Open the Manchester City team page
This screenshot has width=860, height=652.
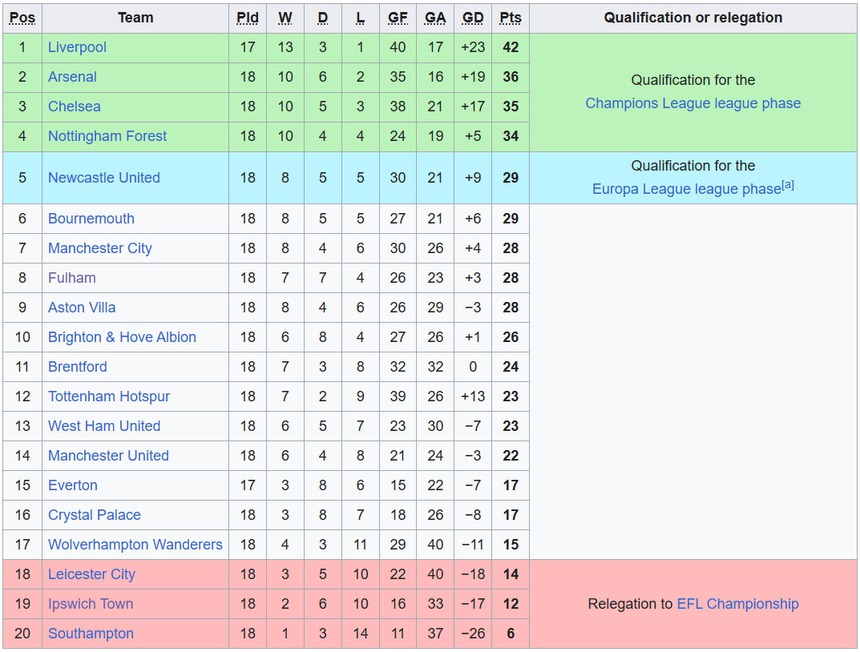[100, 248]
